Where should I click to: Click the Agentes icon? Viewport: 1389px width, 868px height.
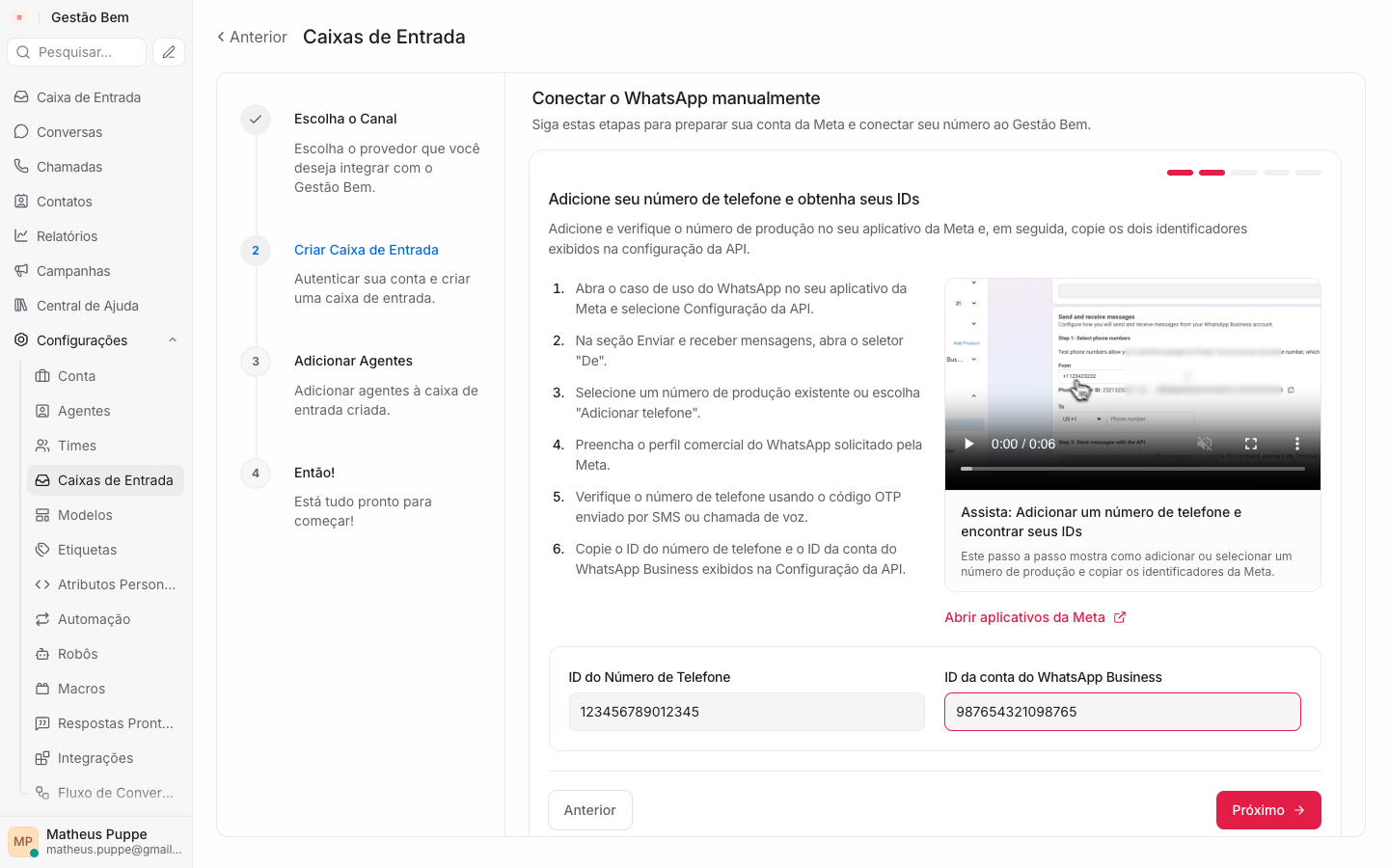tap(42, 411)
